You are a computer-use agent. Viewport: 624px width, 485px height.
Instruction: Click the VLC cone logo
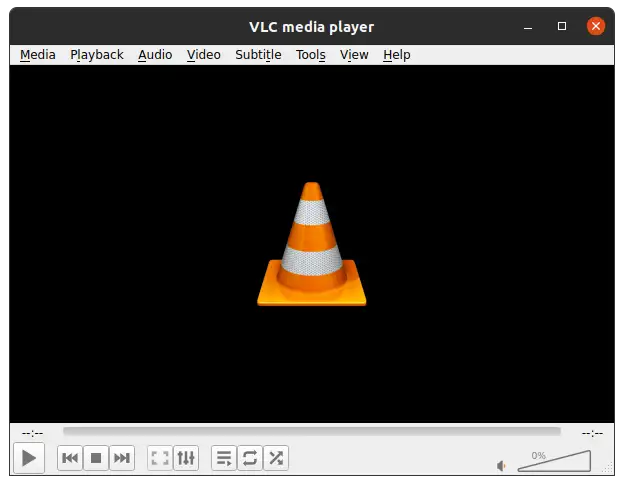(x=312, y=244)
